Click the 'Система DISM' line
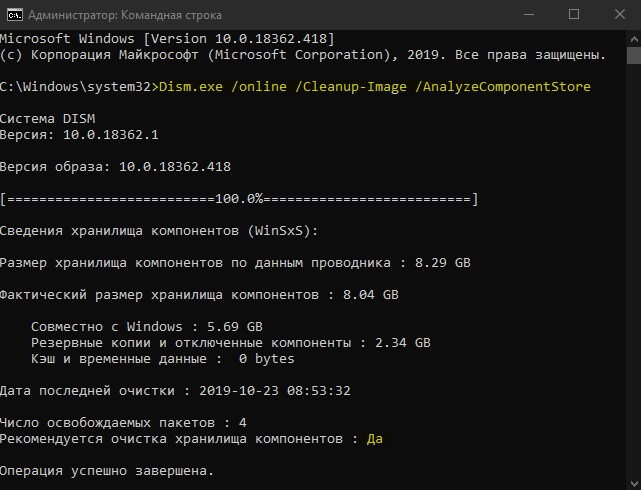 point(47,119)
